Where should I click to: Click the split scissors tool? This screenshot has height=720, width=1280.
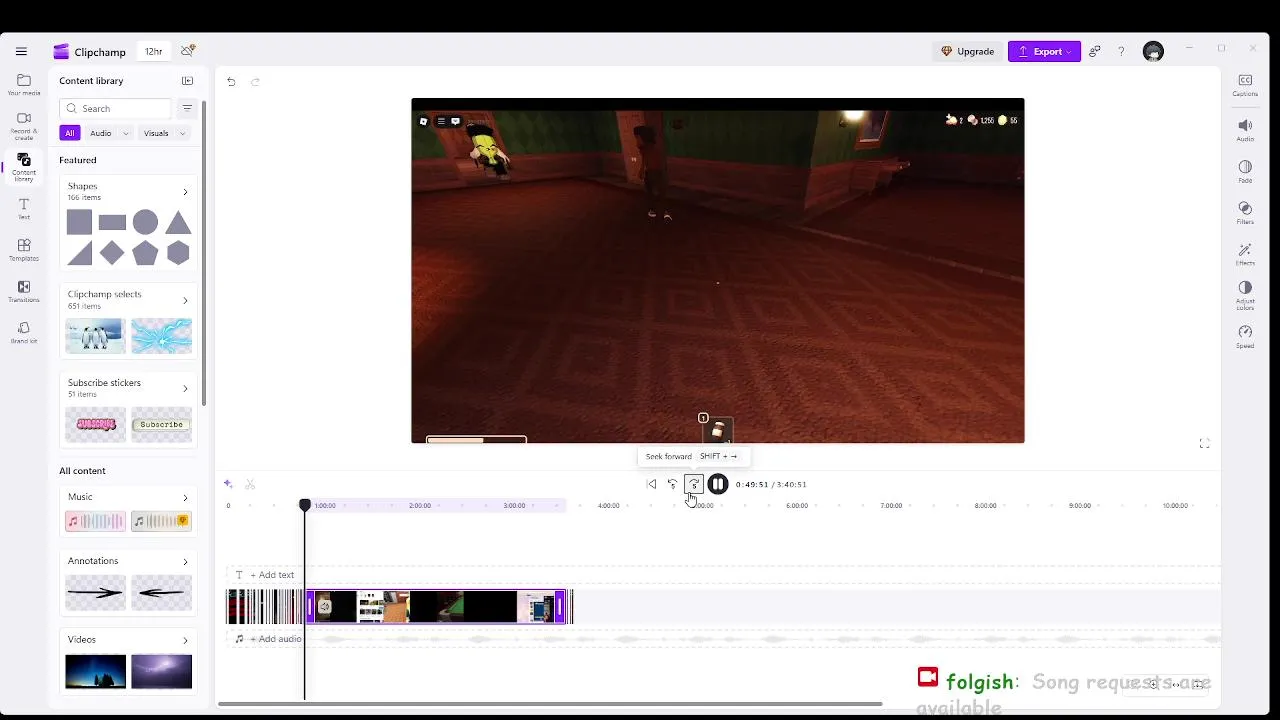point(250,484)
